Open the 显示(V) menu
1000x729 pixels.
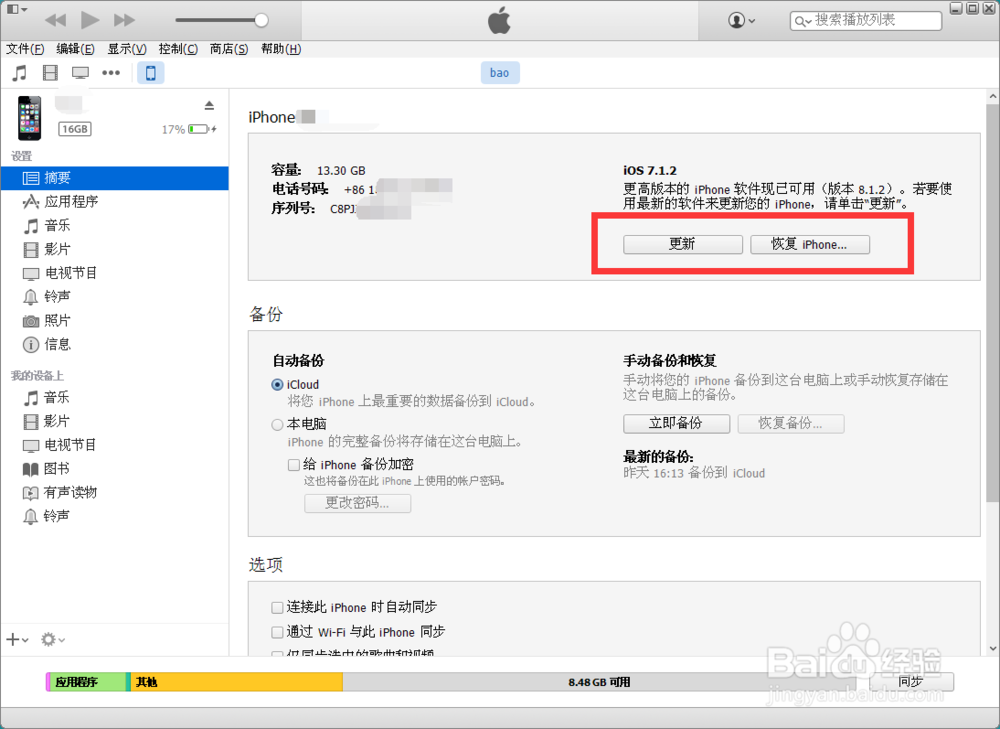[127, 49]
